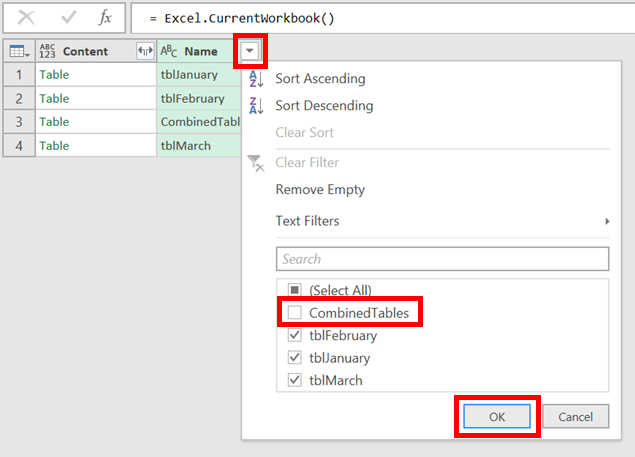Click the Search box in the filter menu

pyautogui.click(x=442, y=259)
